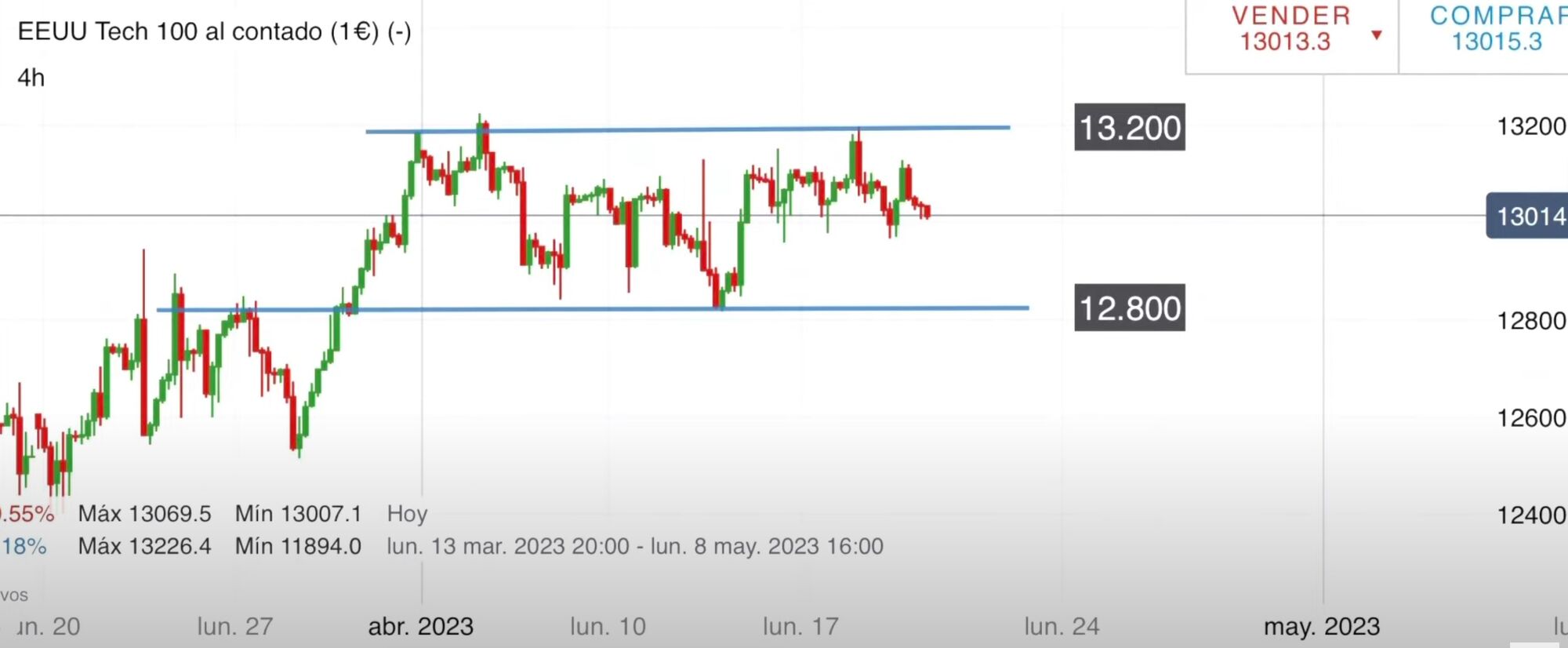Image resolution: width=1568 pixels, height=648 pixels.
Task: Click the EEUU Tech 100 instrument title
Action: click(214, 31)
